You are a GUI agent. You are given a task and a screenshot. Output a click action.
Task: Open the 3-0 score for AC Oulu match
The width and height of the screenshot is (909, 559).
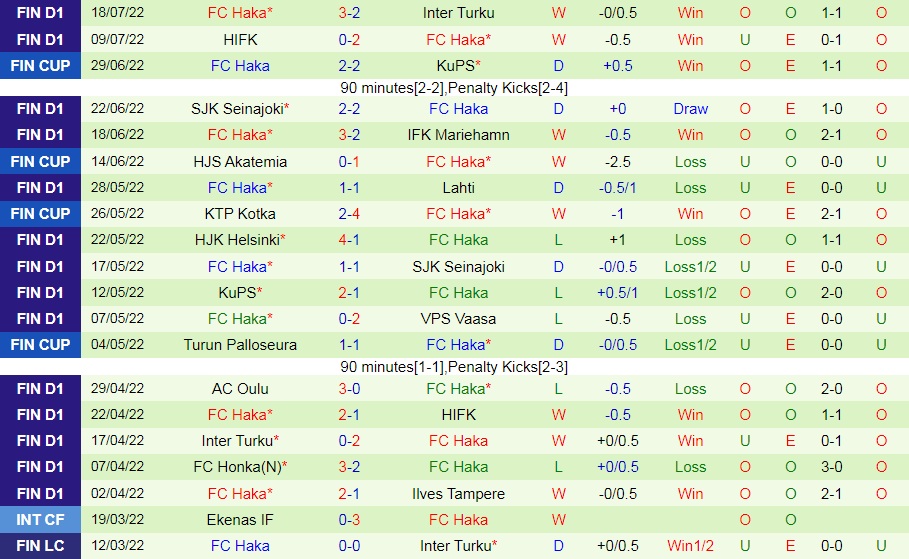349,389
